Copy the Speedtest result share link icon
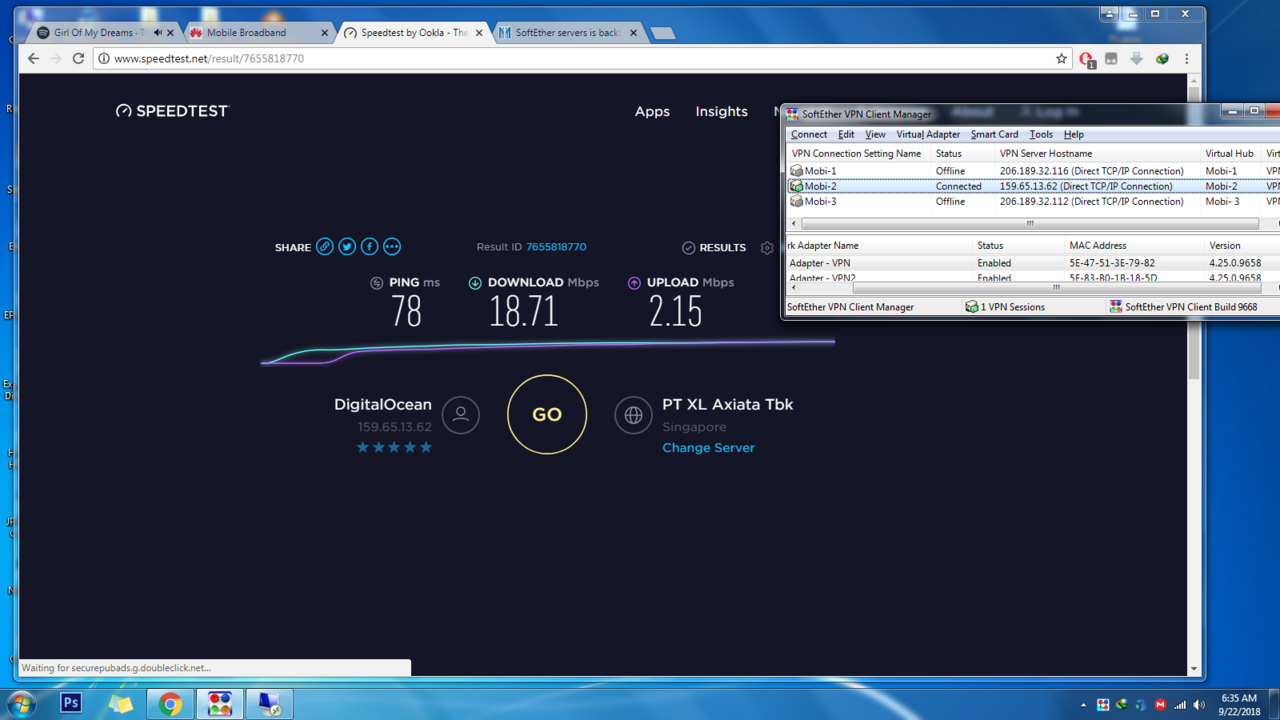 [x=325, y=247]
